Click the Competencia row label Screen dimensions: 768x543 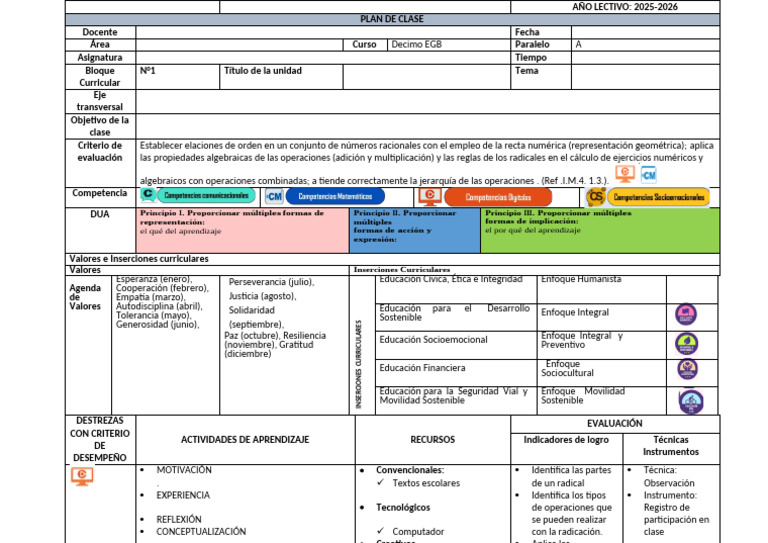99,193
